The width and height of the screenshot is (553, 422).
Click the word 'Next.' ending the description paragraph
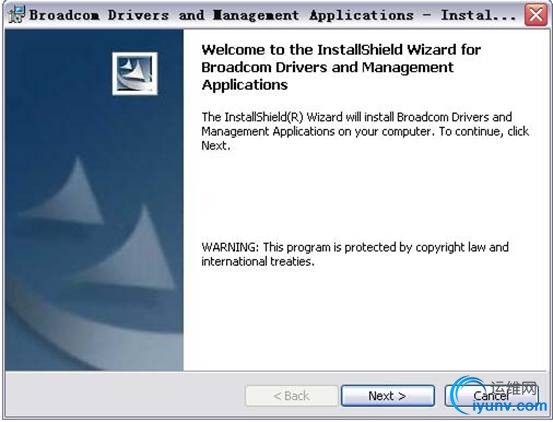(216, 146)
